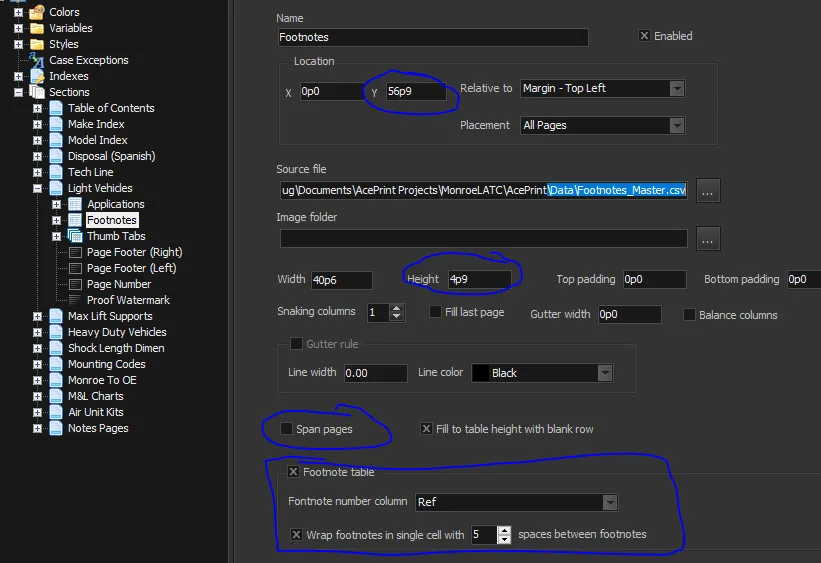Click the Source file browse button
This screenshot has height=563, width=821.
tap(708, 190)
